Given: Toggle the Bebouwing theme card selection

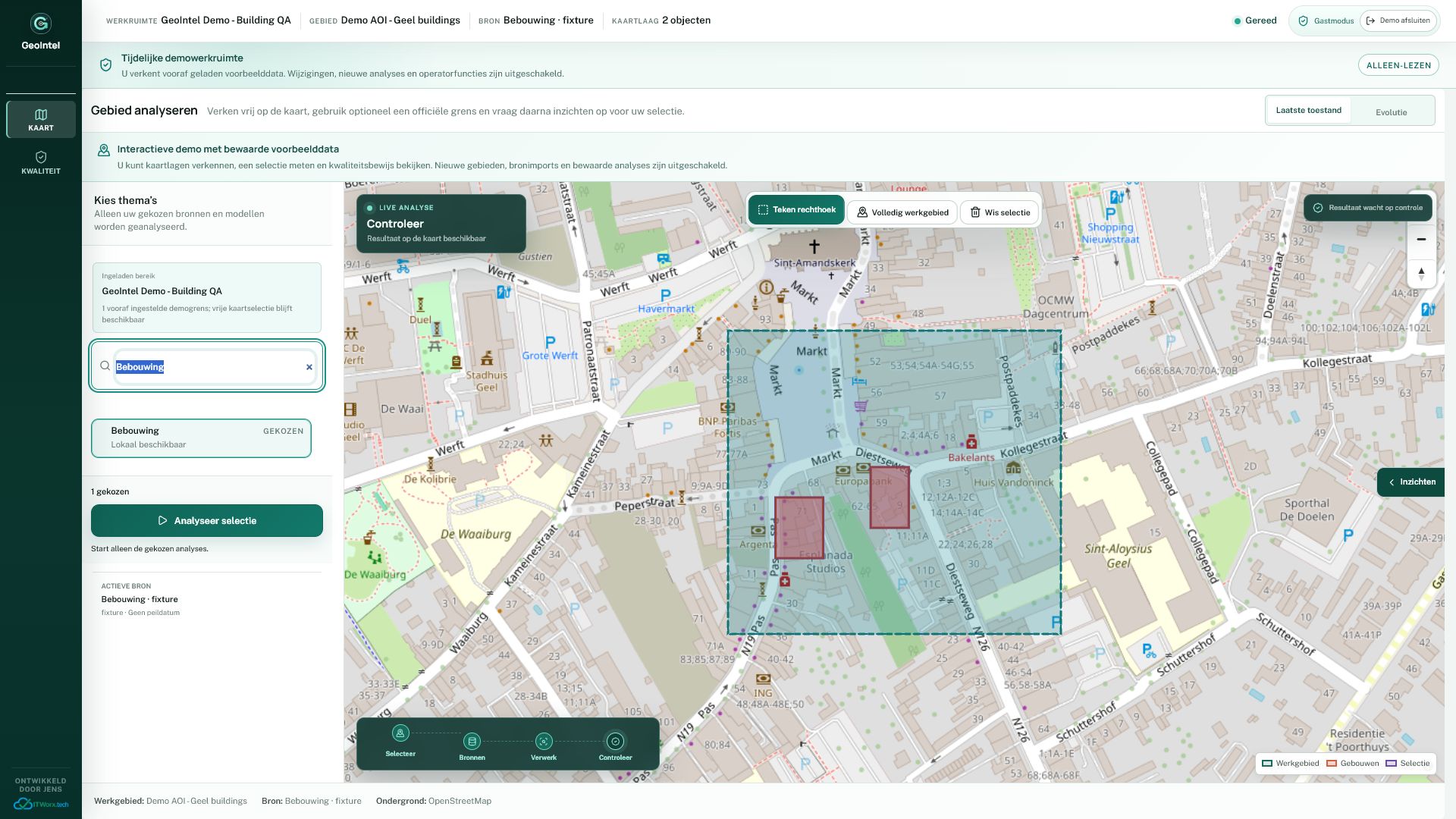Looking at the screenshot, I should (201, 438).
